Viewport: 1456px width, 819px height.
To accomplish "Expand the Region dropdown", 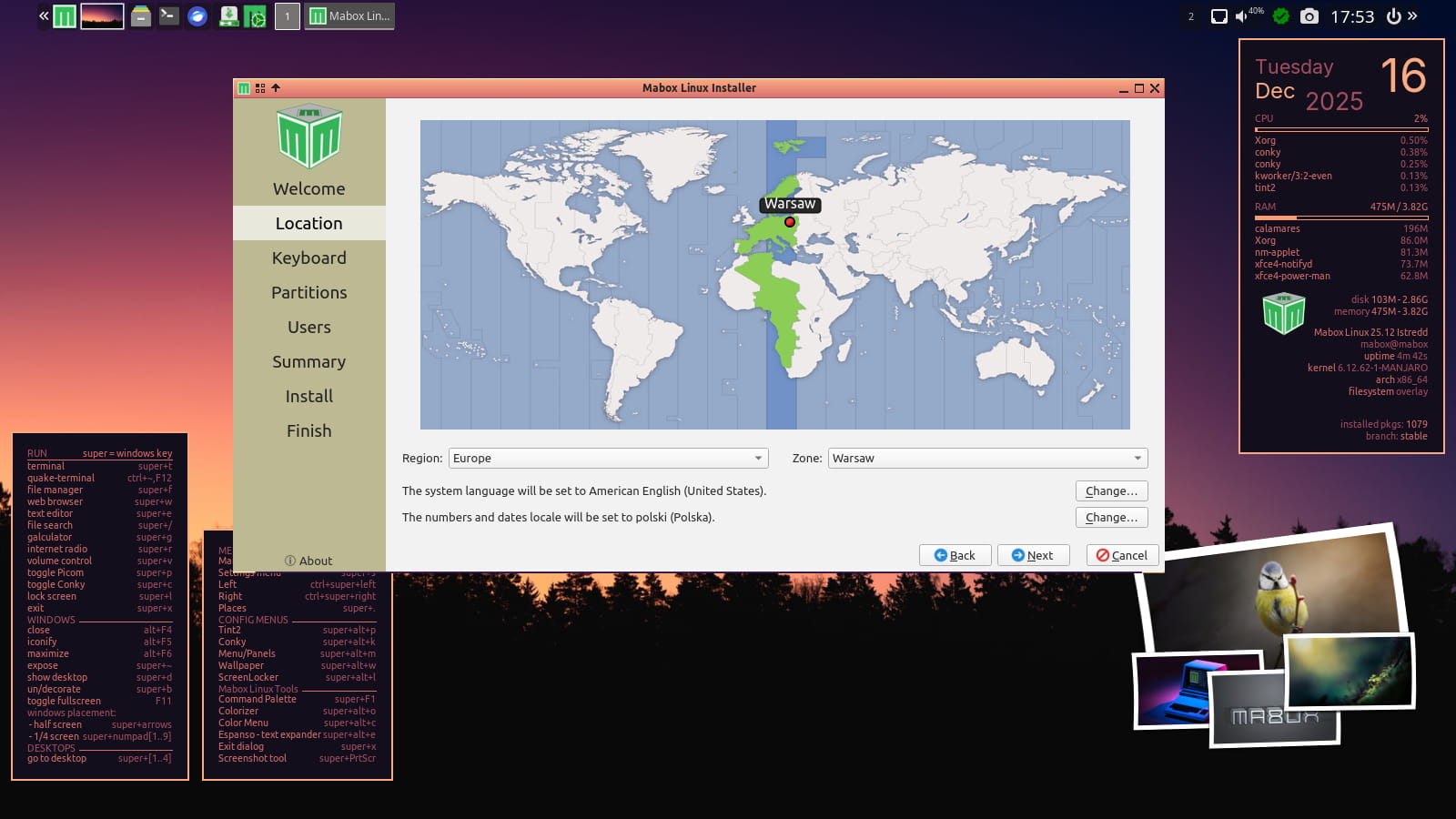I will [608, 459].
